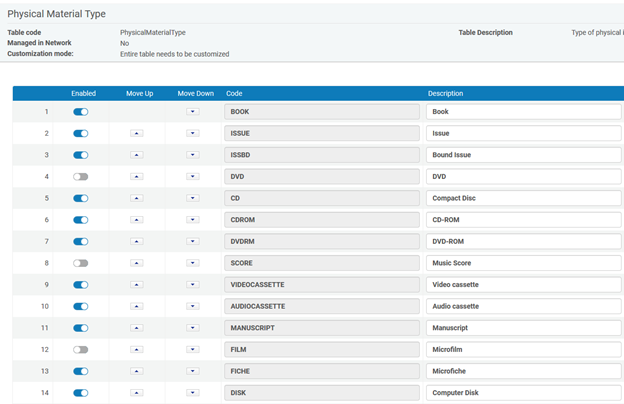Move the DVDRM row down
624x404 pixels.
coord(193,241)
